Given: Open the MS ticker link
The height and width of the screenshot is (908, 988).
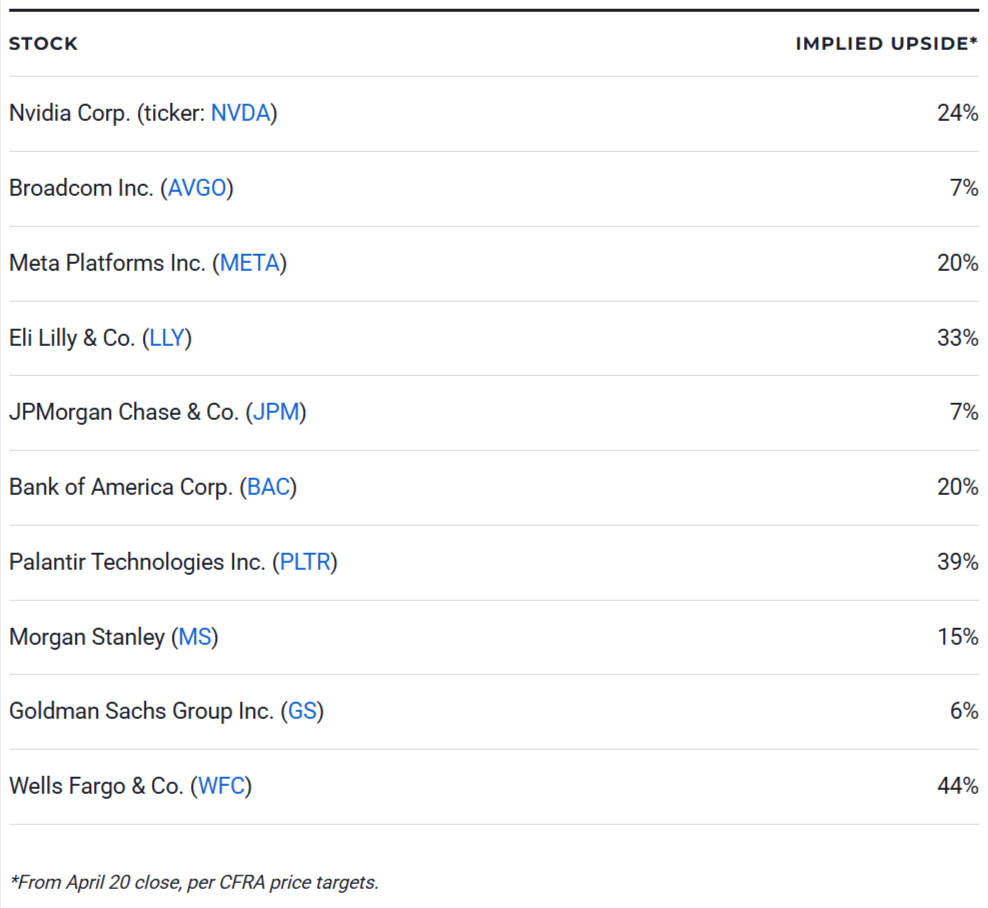Looking at the screenshot, I should point(195,637).
